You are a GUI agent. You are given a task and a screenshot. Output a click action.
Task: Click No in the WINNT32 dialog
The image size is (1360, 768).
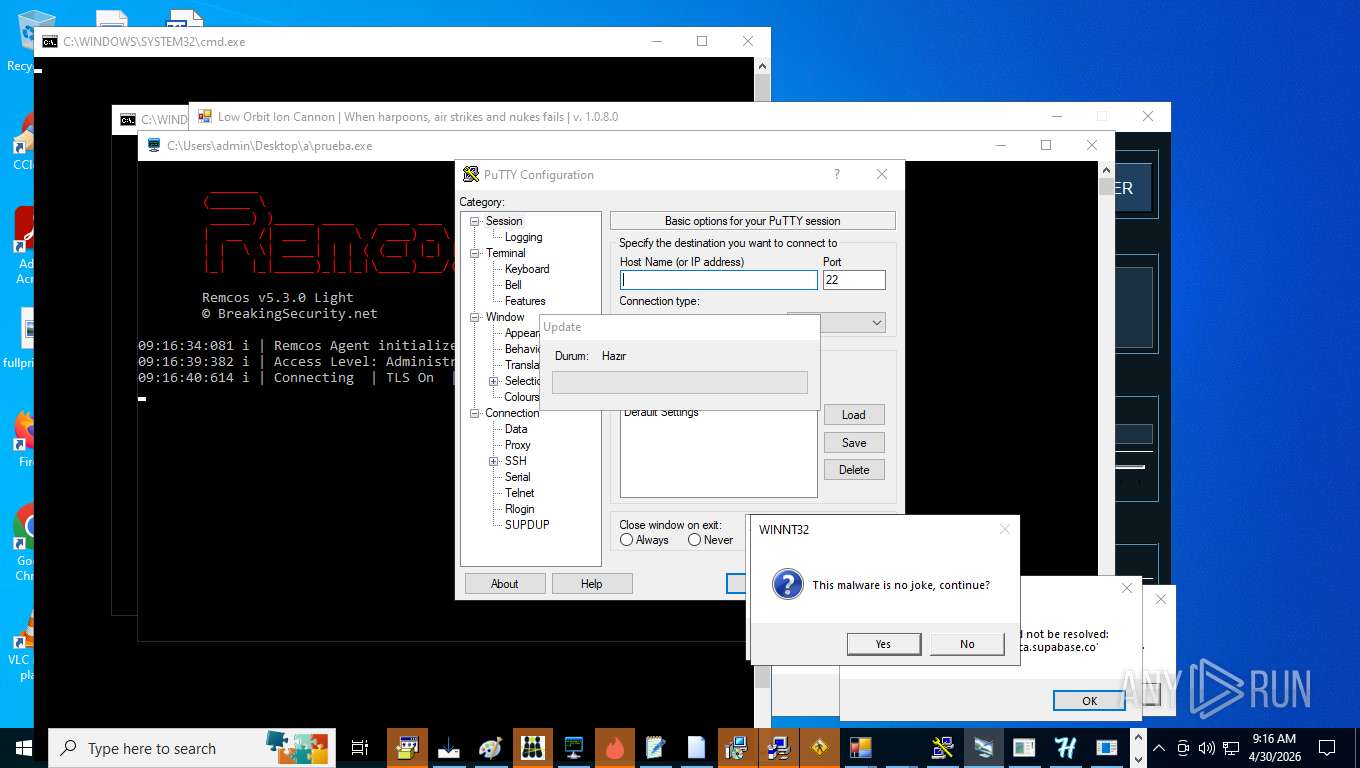point(967,644)
